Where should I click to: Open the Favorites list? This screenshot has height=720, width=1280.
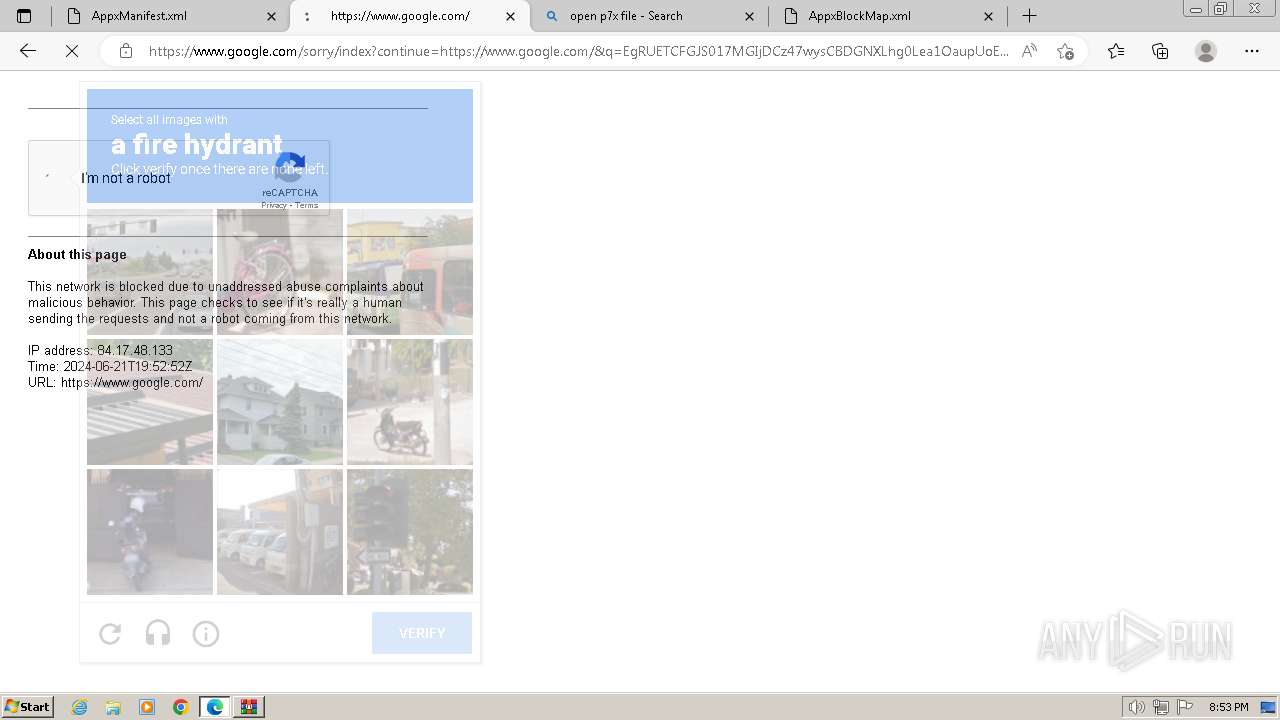pyautogui.click(x=1116, y=51)
